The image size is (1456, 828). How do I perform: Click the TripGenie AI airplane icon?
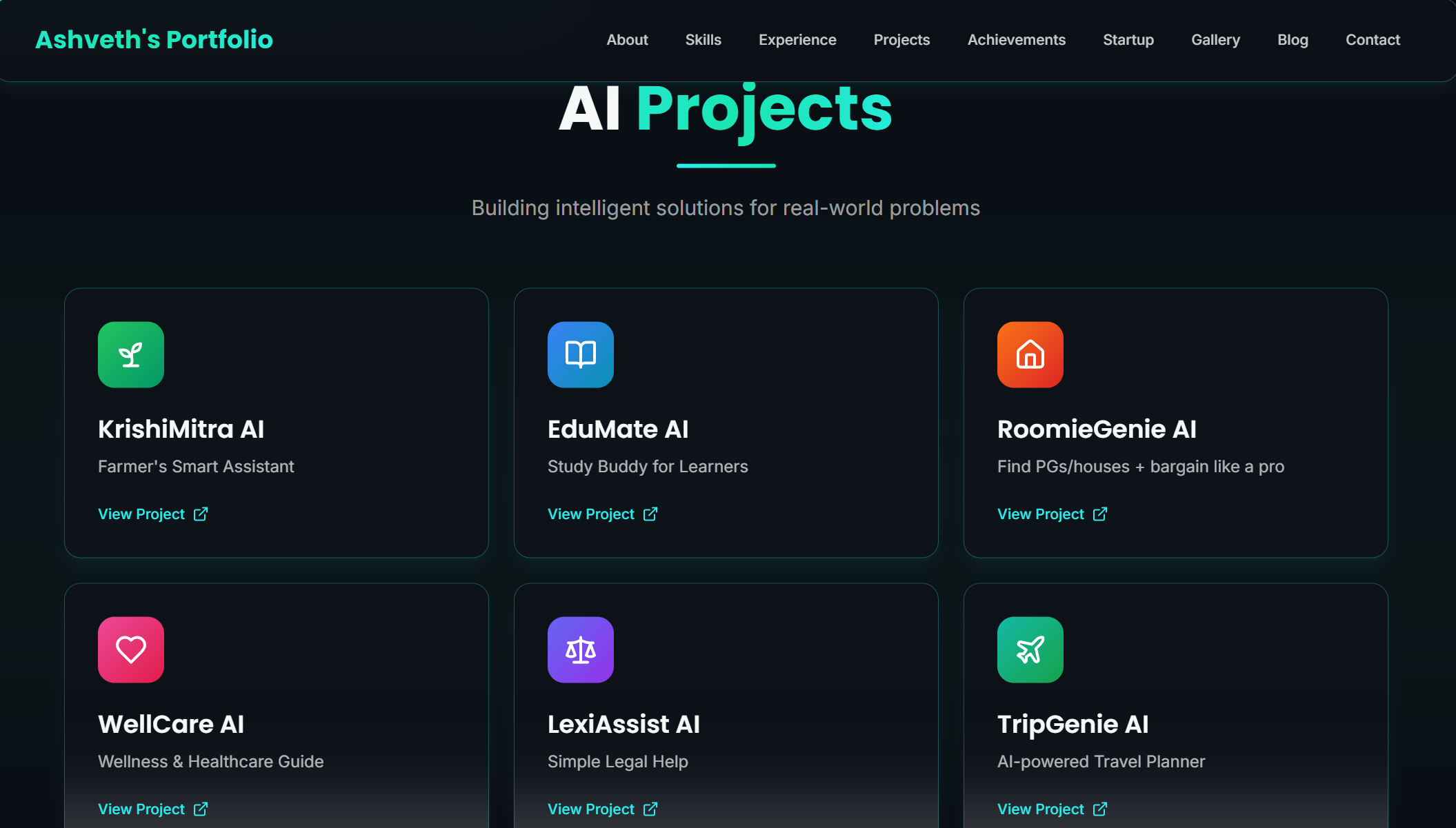point(1030,649)
